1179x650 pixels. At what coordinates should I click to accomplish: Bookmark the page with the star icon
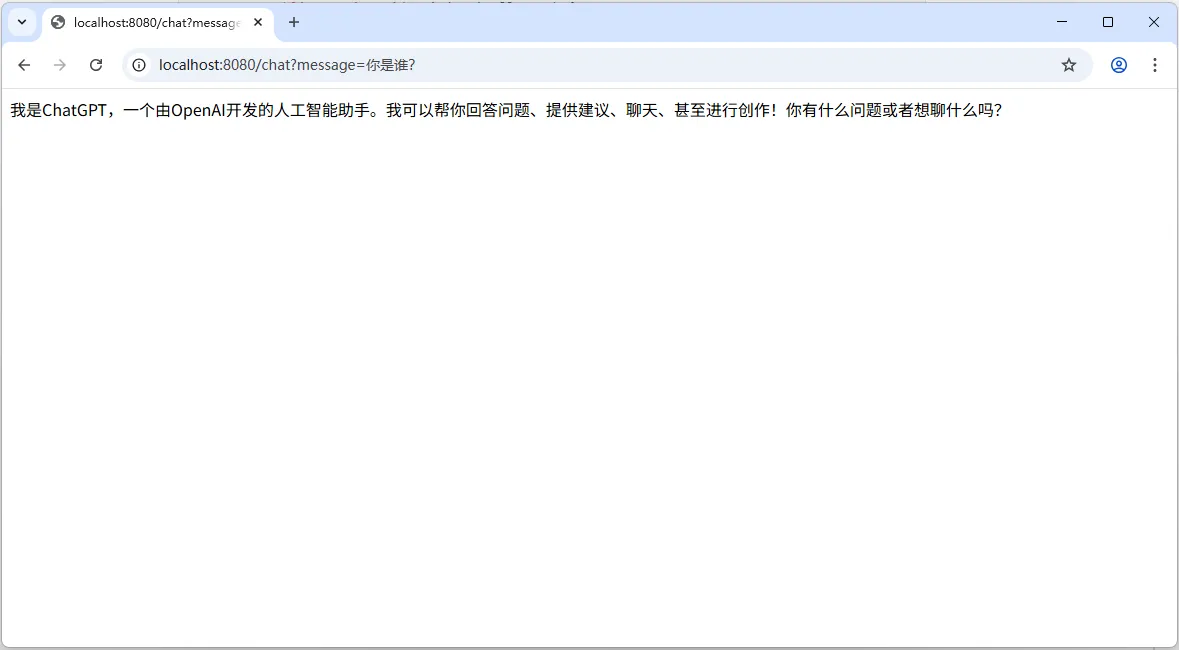click(x=1069, y=64)
